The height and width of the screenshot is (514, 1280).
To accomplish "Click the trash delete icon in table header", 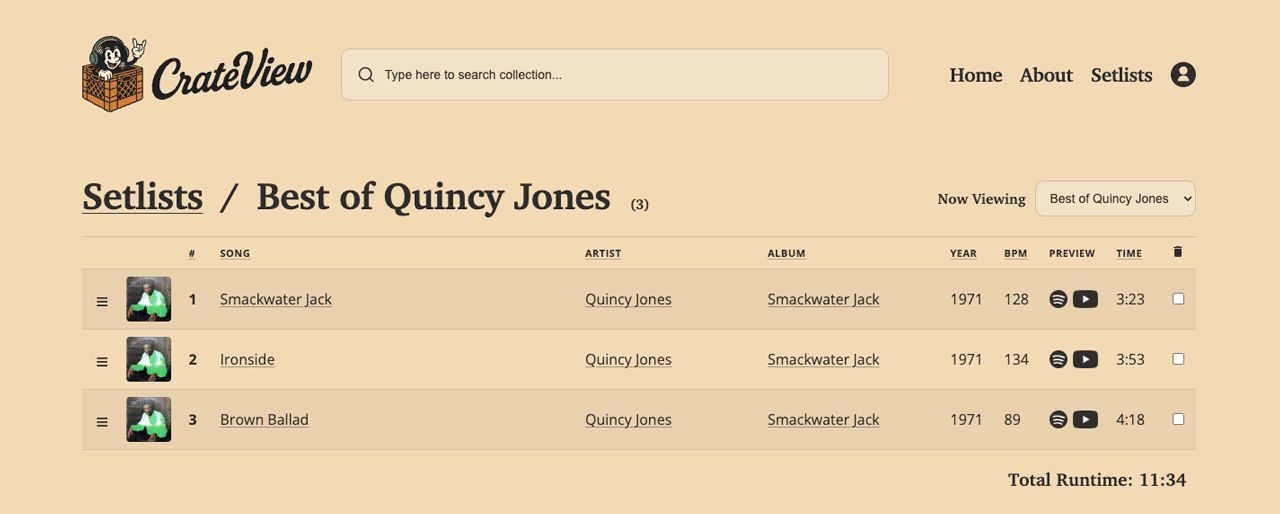I will pyautogui.click(x=1177, y=252).
